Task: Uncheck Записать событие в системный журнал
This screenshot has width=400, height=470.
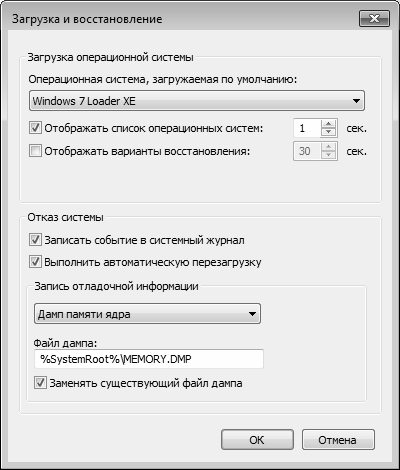Action: 35,240
